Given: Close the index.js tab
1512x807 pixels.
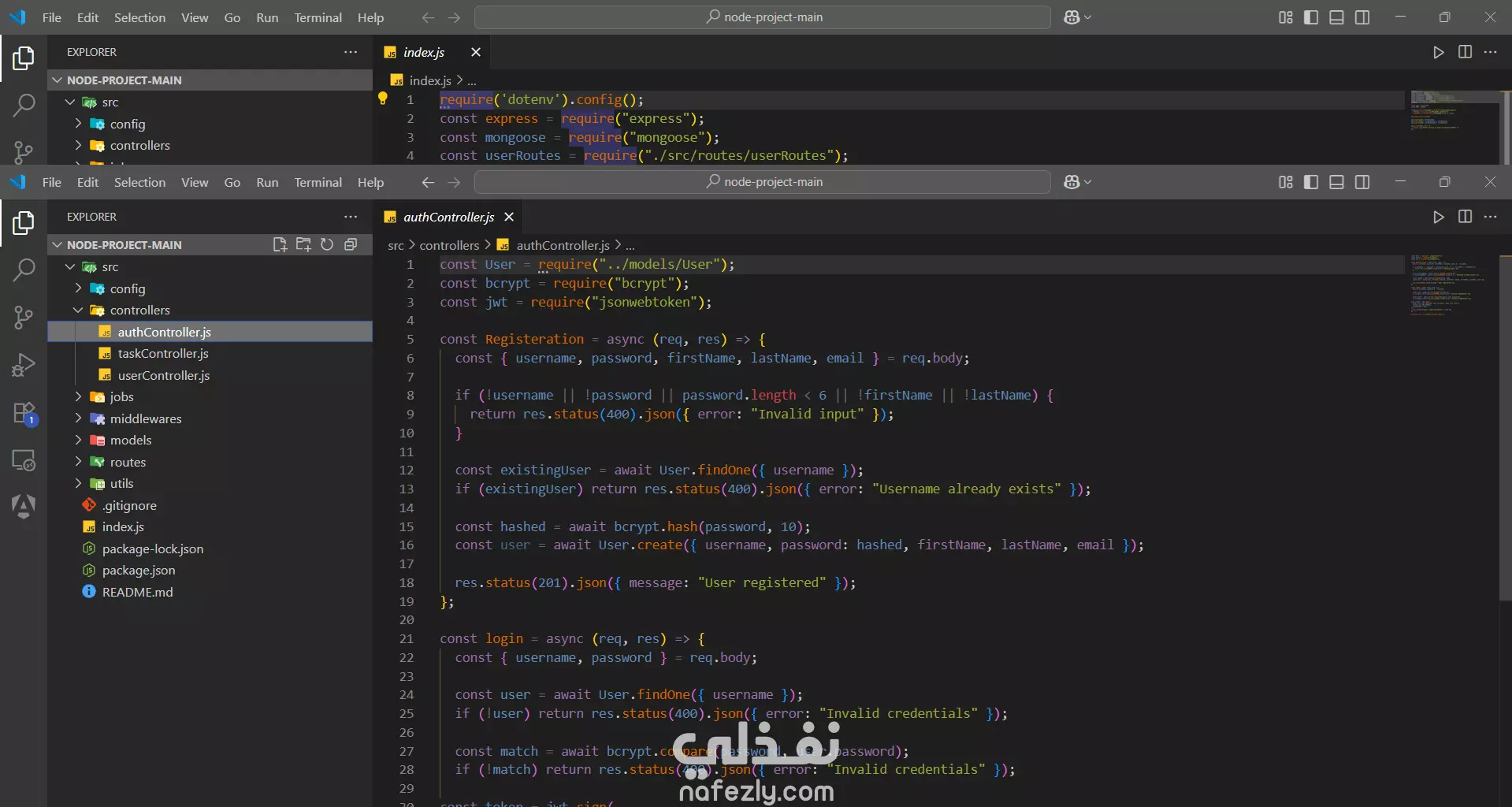Looking at the screenshot, I should [x=475, y=52].
